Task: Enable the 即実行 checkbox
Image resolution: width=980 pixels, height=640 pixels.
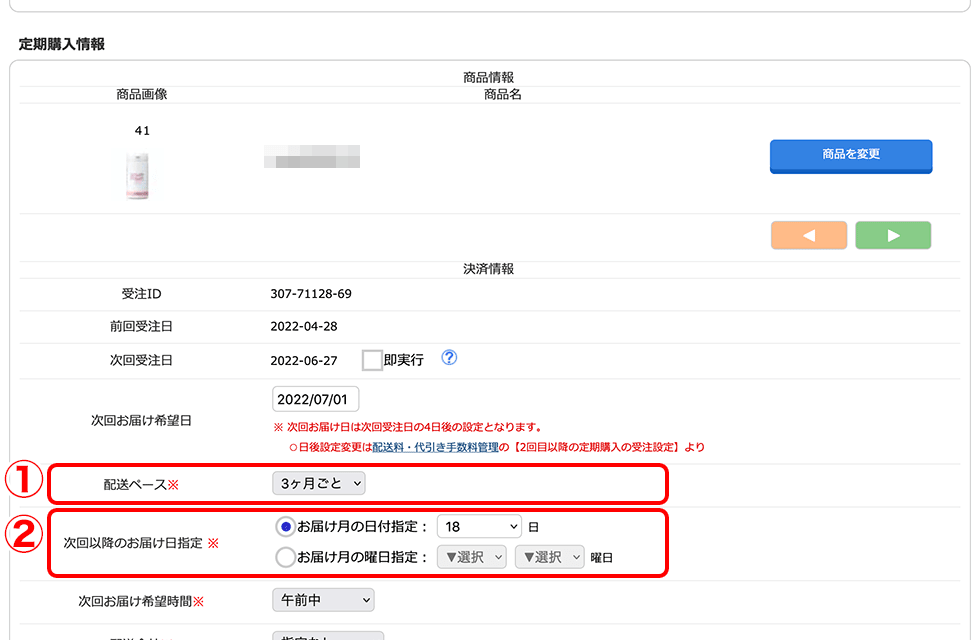Action: point(372,360)
